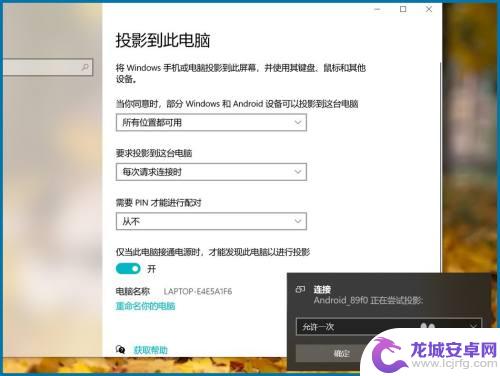The width and height of the screenshot is (500, 376).
Task: Click the 投影到此电脑 page heading
Action: point(163,40)
